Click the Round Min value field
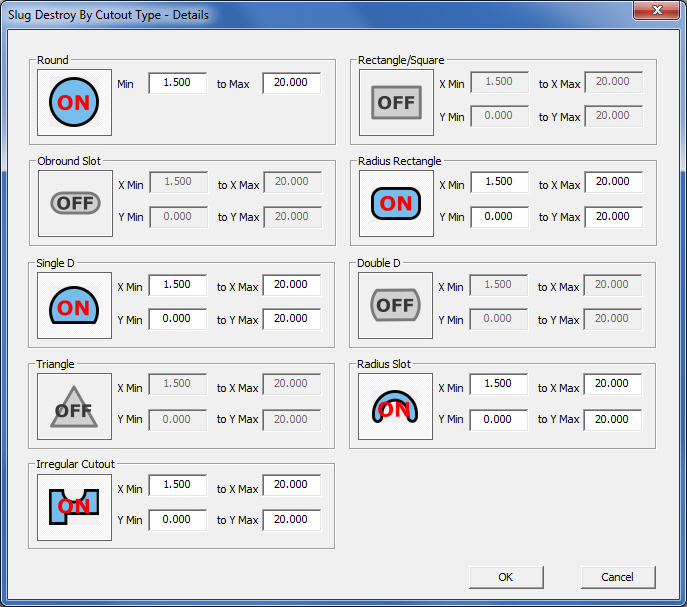Screen dimensions: 687x607 [x=178, y=83]
